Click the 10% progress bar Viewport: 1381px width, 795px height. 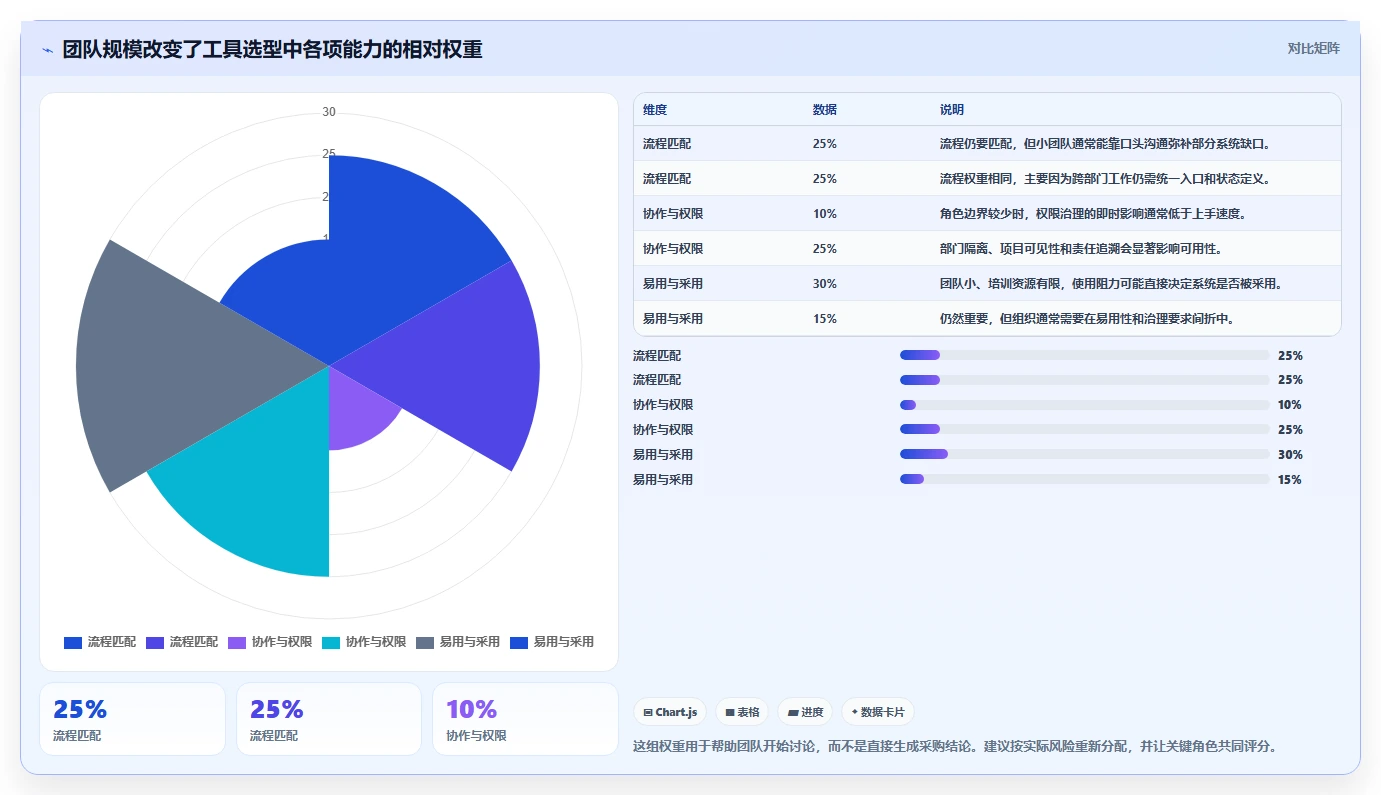coord(1084,405)
